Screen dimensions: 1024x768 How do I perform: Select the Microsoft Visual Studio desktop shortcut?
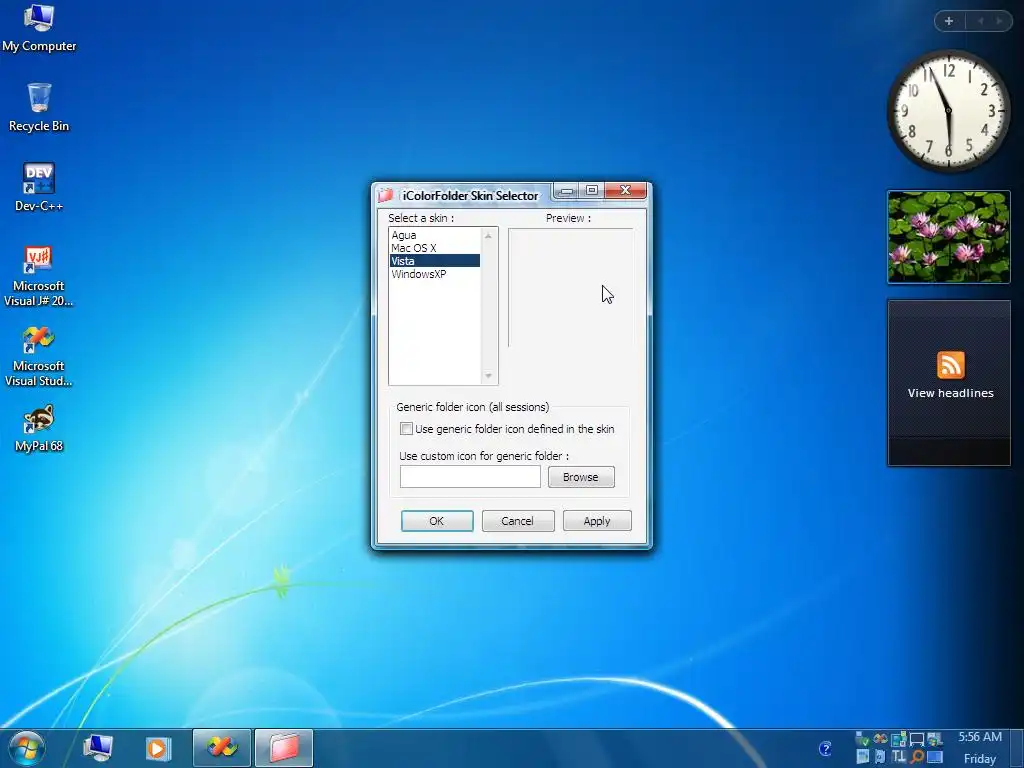39,357
